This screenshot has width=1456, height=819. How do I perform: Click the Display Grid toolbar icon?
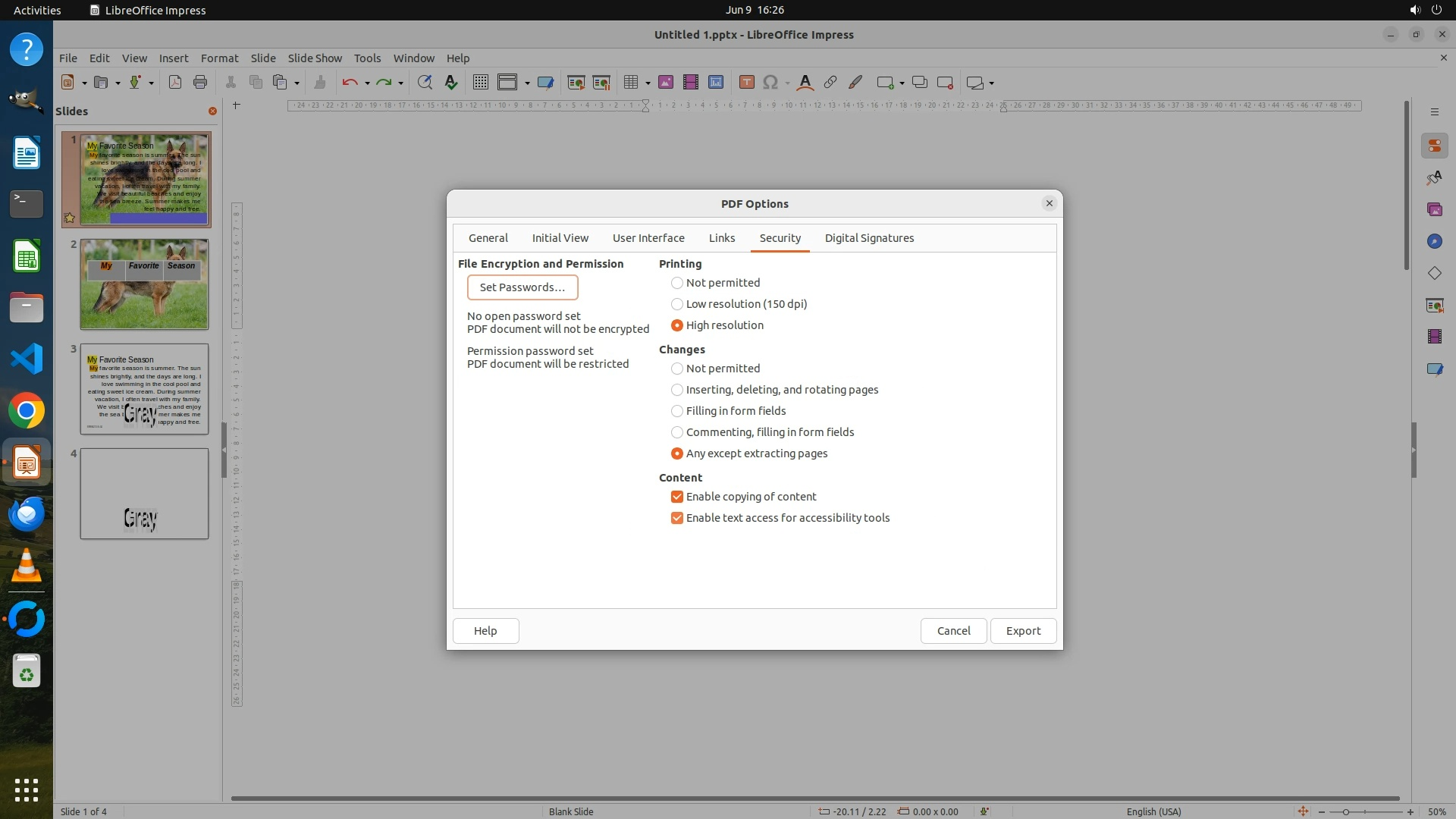[x=480, y=83]
